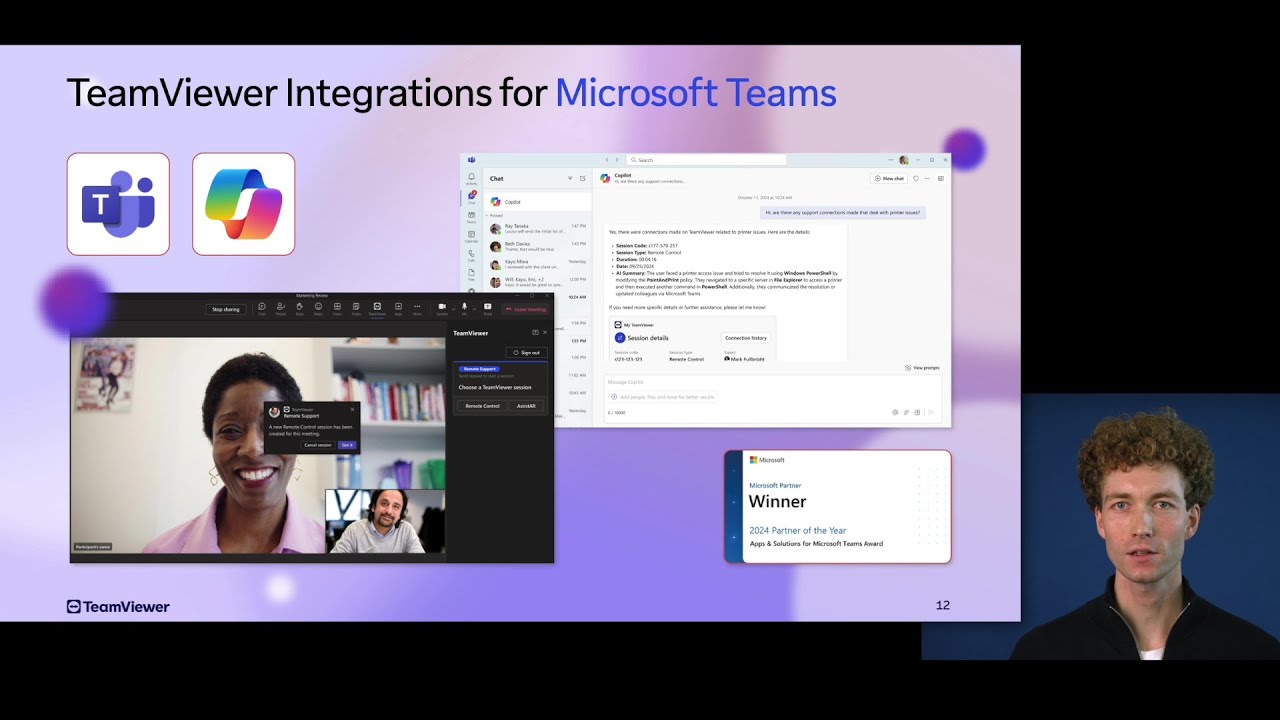
Task: Click Stop sharing in the meeting window
Action: click(225, 309)
